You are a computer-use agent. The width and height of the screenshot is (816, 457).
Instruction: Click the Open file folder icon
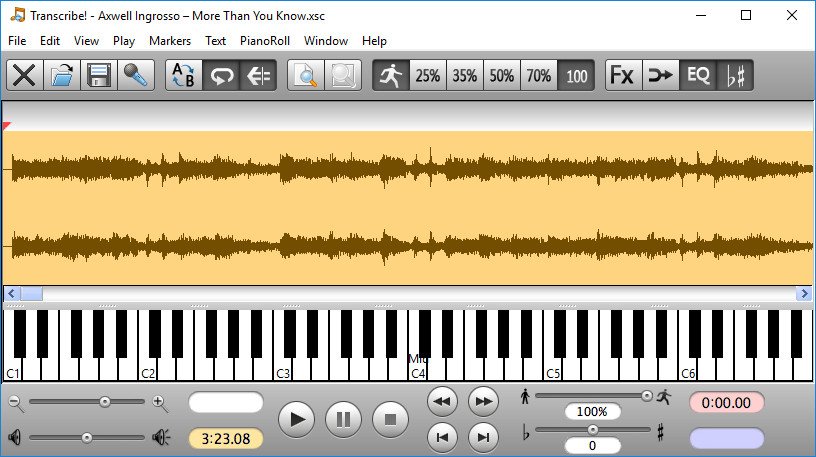(x=62, y=76)
